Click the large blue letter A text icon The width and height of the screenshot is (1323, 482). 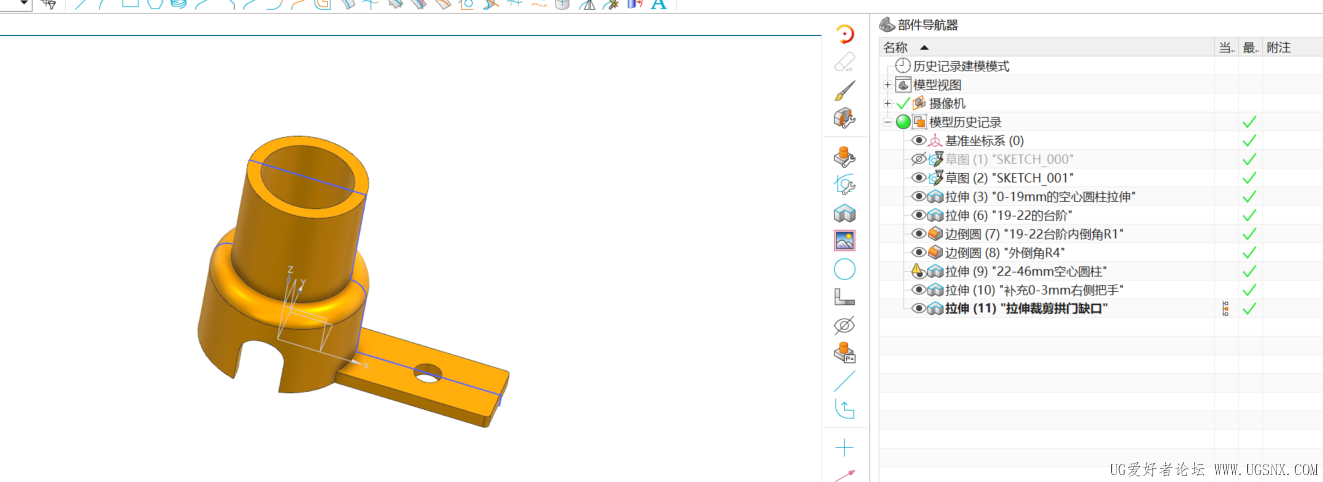tap(658, 4)
